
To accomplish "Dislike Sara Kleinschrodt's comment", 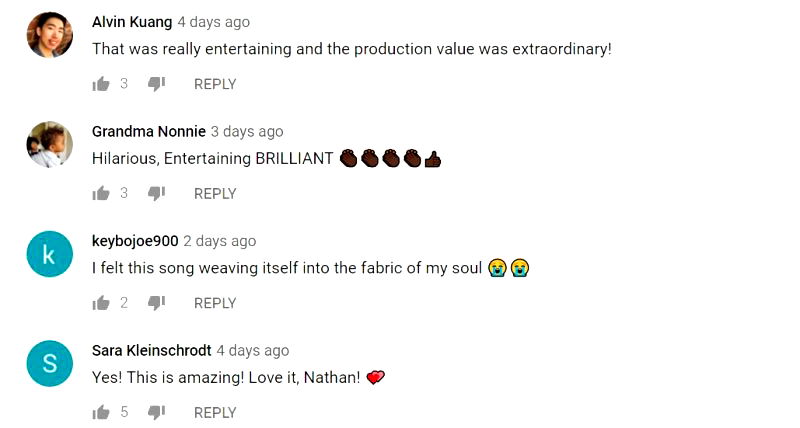I will [156, 412].
